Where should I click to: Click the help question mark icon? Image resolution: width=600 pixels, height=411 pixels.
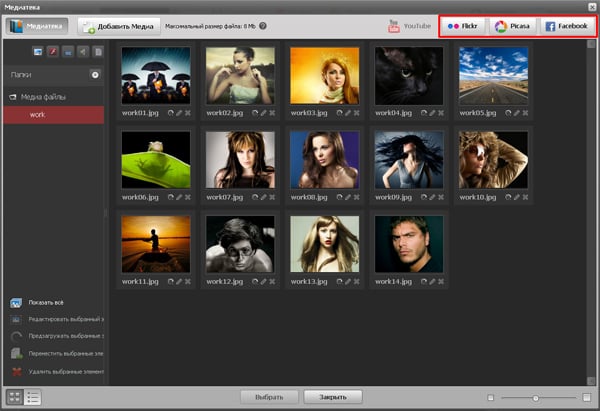(x=262, y=26)
